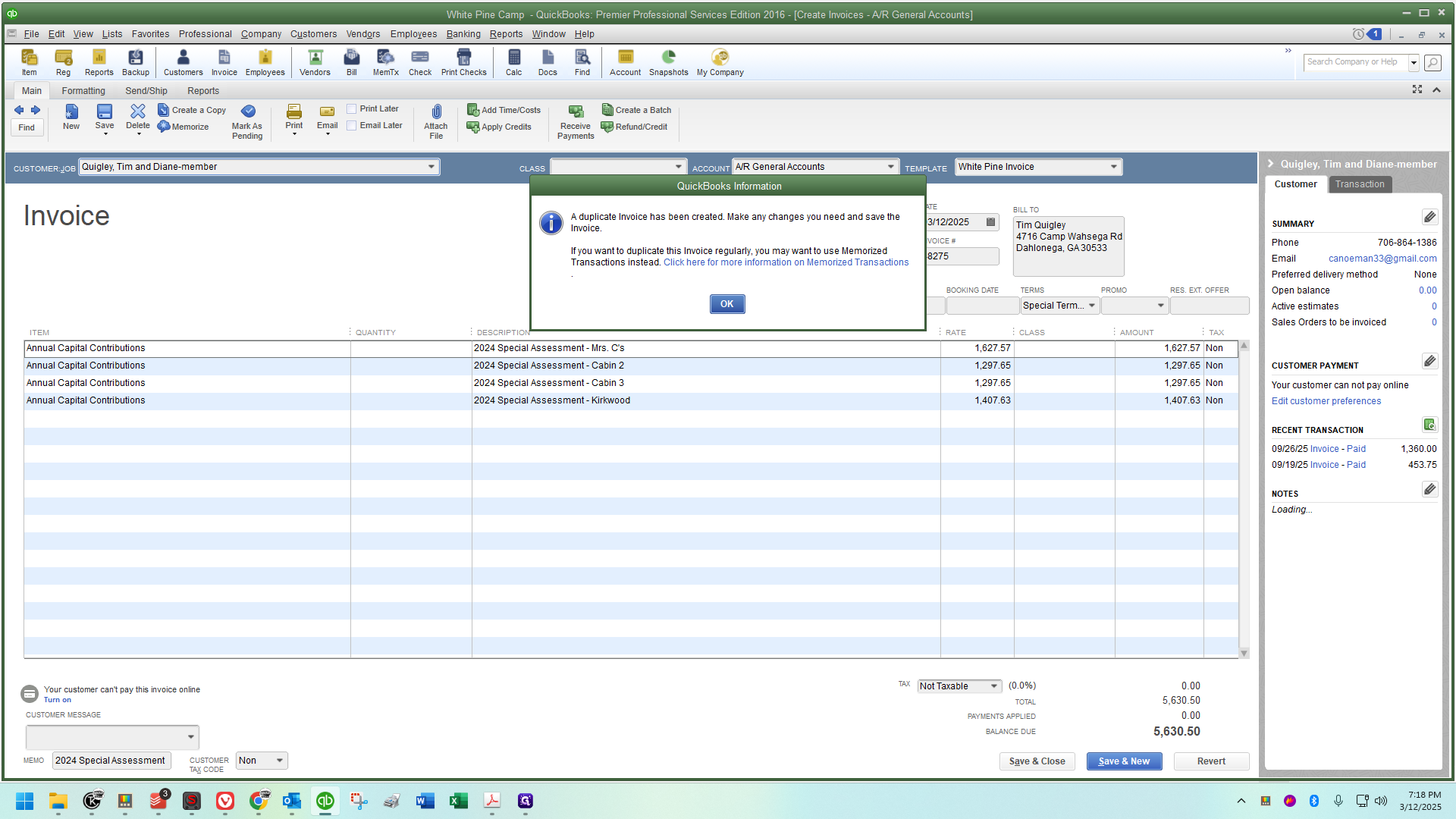Select the Cabin 2 description cell
Screen dimensions: 1456x819
[706, 366]
